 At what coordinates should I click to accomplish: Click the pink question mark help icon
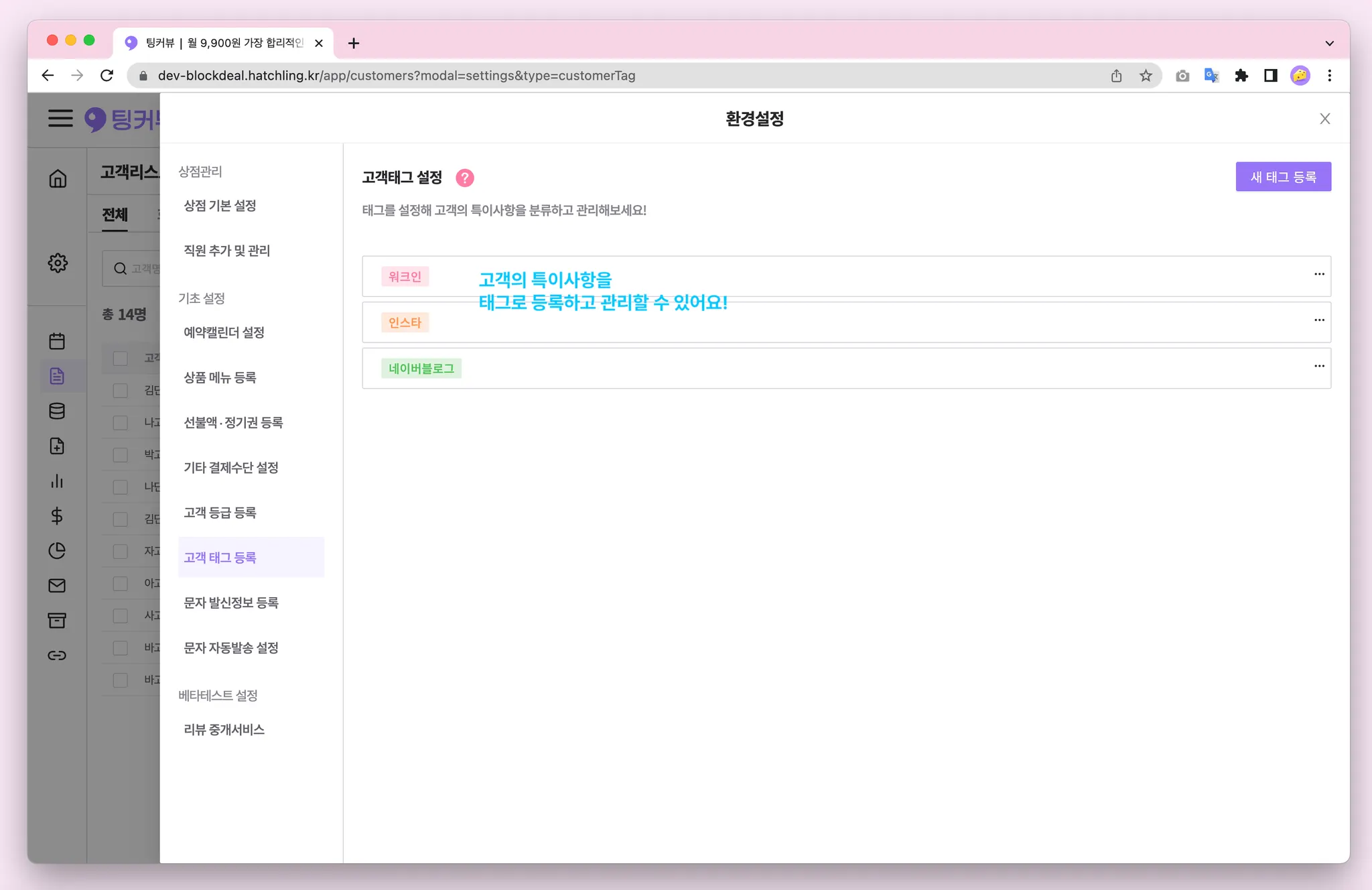(464, 178)
